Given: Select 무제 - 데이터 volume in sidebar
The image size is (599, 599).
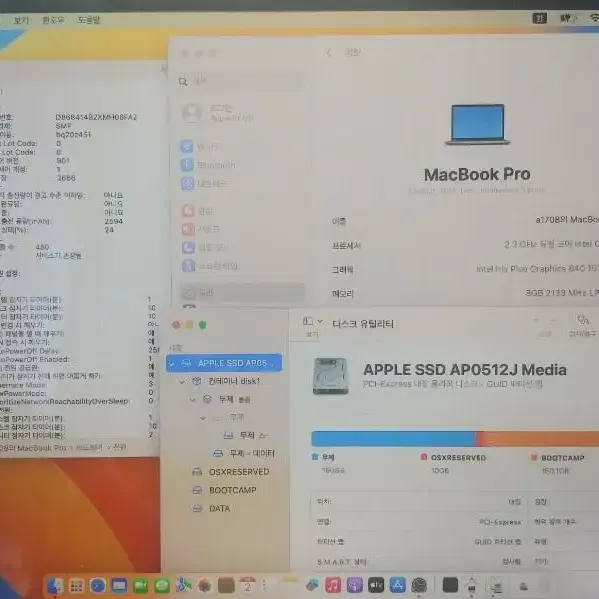Looking at the screenshot, I should [x=243, y=453].
